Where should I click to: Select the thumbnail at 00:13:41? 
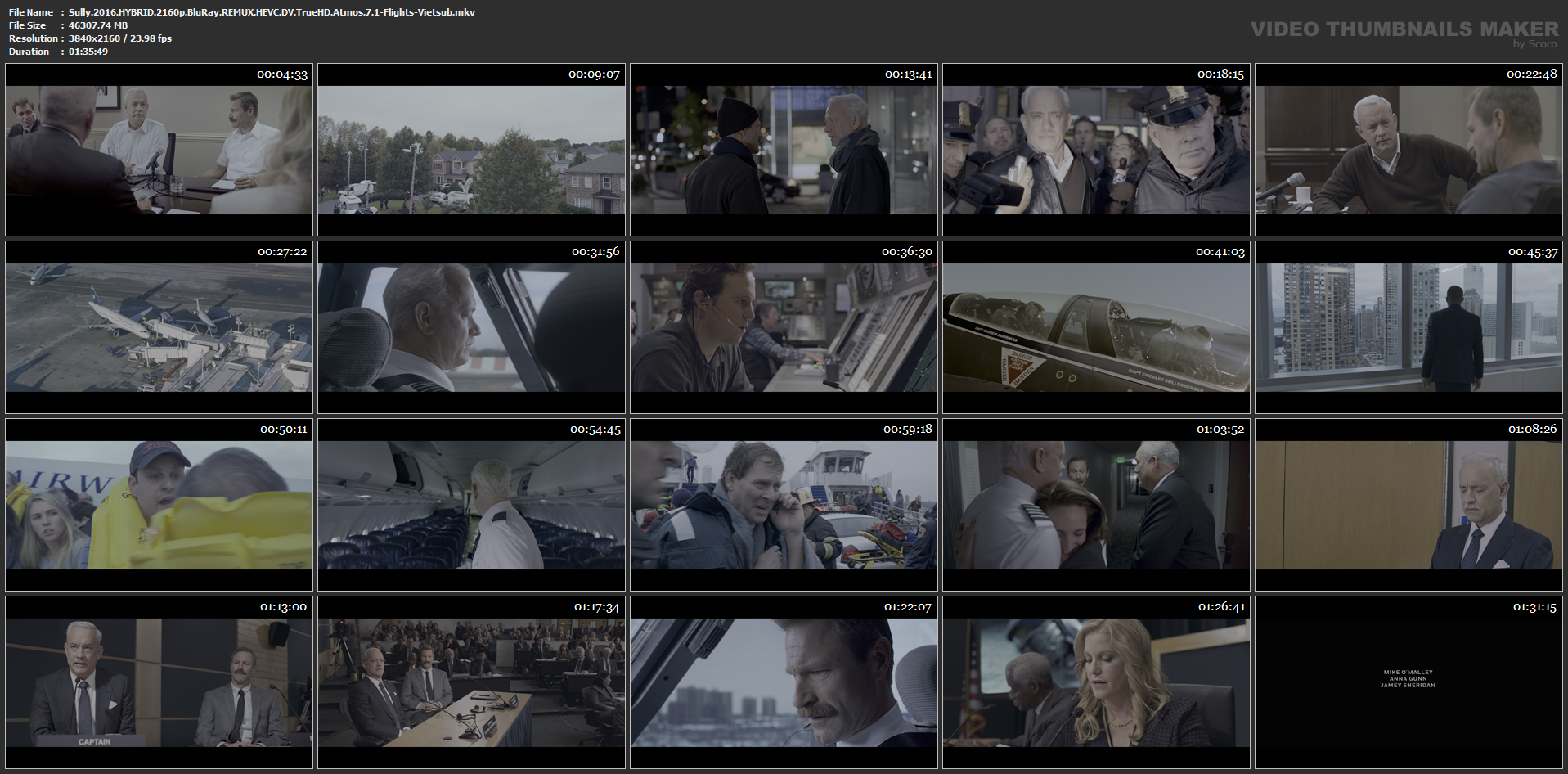(784, 150)
